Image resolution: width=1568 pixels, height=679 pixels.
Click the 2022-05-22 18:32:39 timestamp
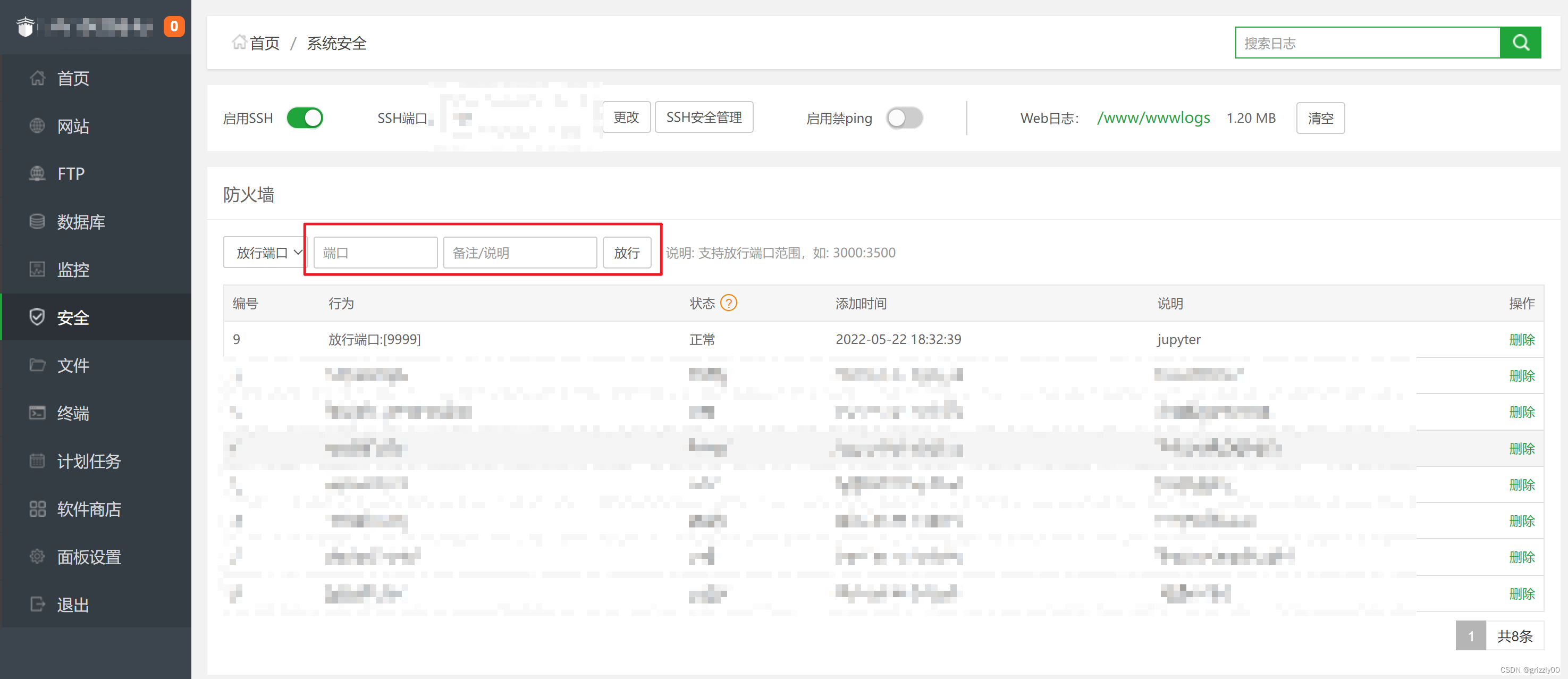(898, 339)
